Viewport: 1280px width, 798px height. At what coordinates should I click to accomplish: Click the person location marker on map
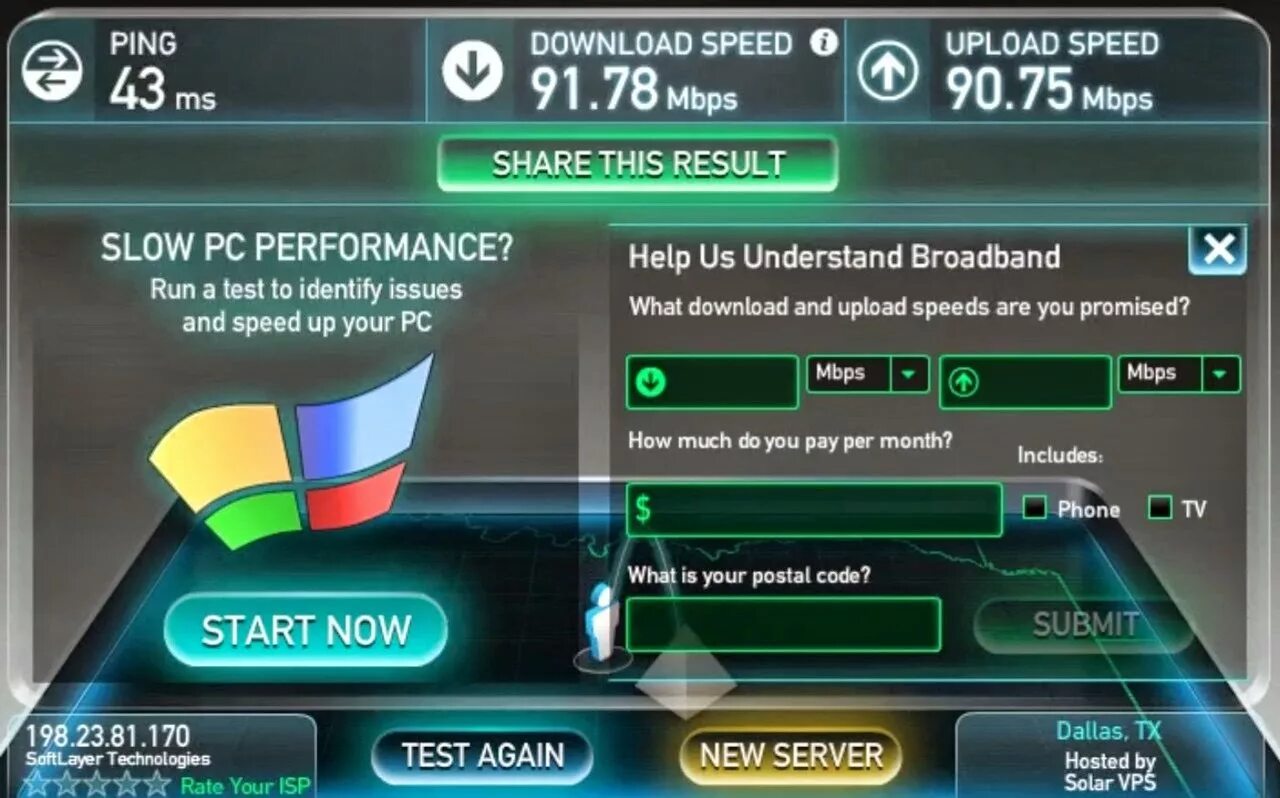602,624
